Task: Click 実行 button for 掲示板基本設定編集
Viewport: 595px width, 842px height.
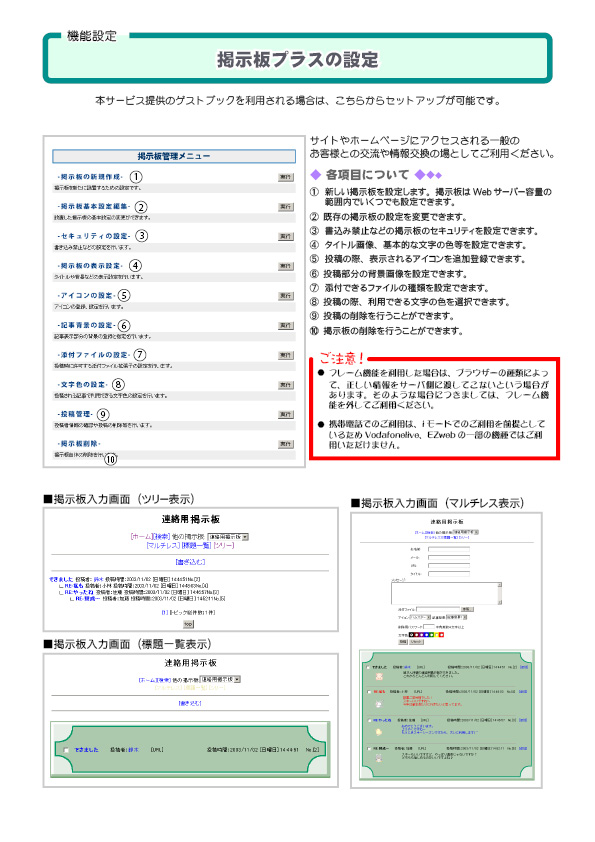Action: click(x=286, y=207)
